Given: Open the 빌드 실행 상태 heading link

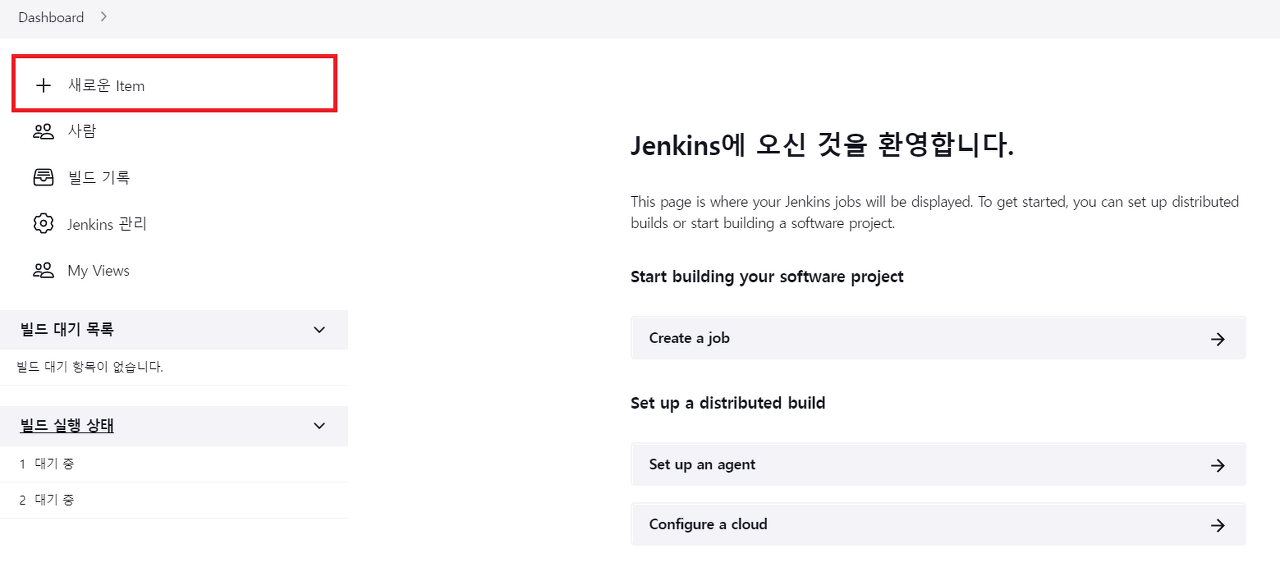Looking at the screenshot, I should (67, 426).
